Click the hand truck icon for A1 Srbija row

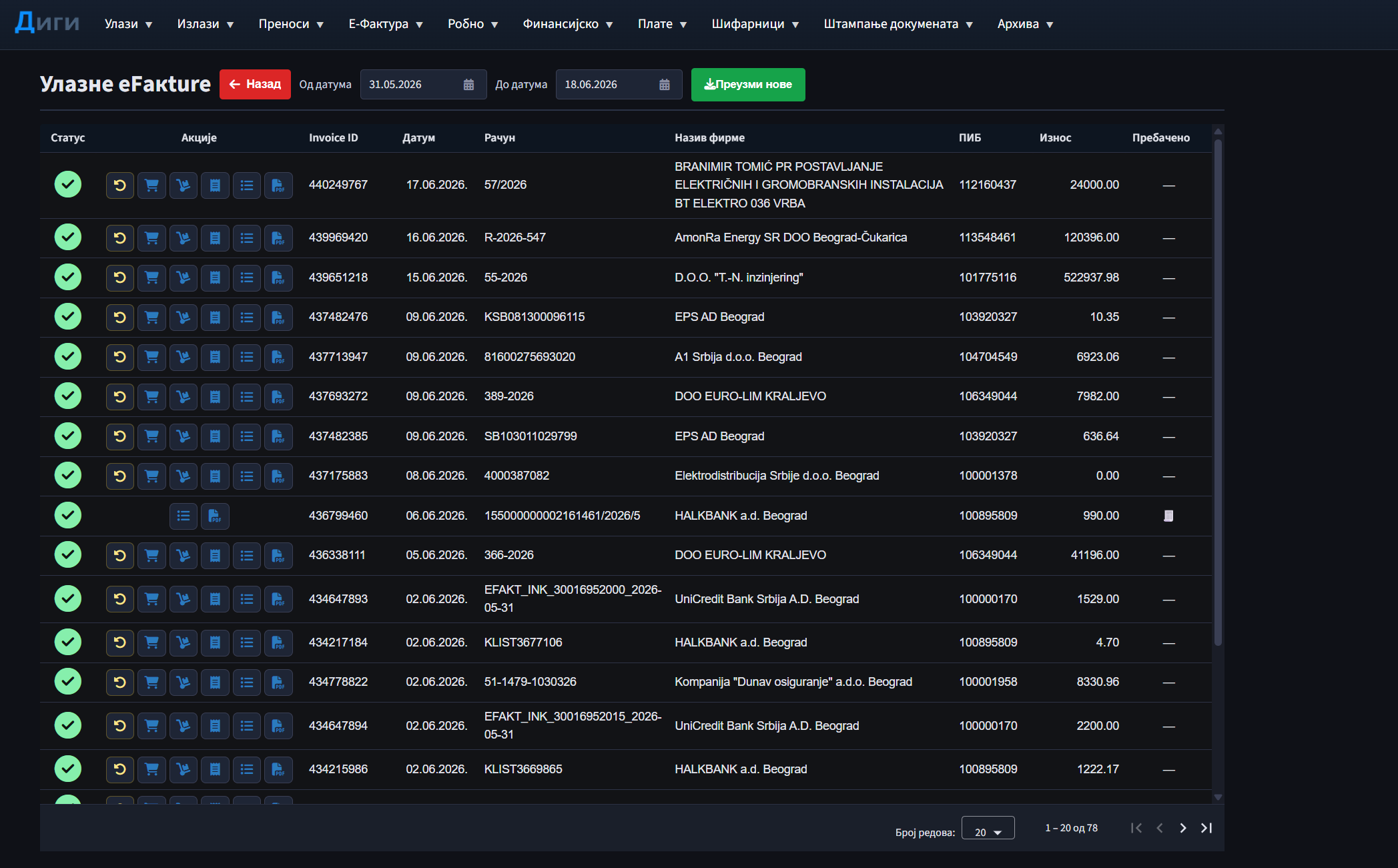point(184,357)
